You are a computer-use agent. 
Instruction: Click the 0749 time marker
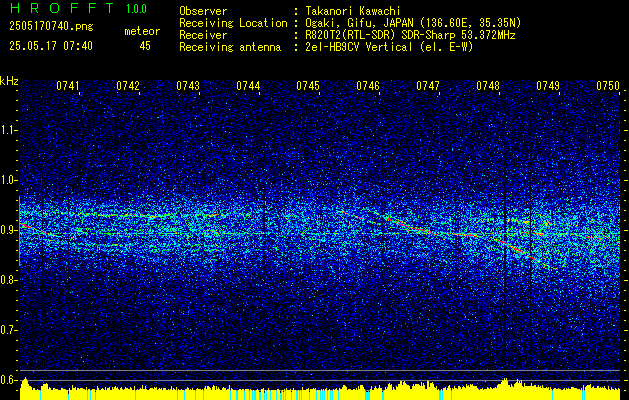point(548,86)
